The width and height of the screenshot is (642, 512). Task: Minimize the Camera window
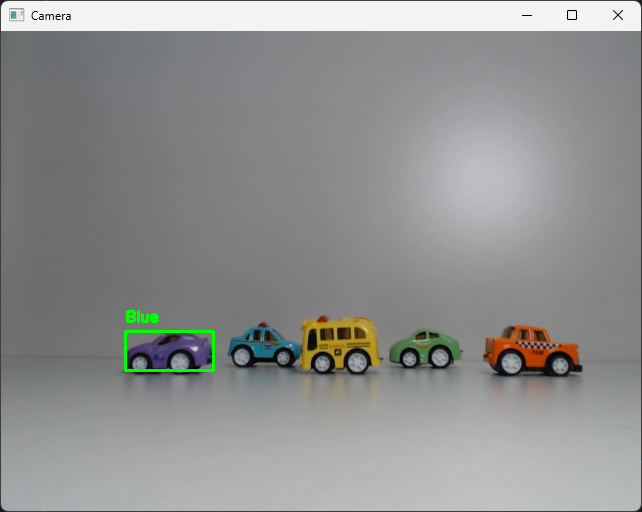(x=527, y=16)
